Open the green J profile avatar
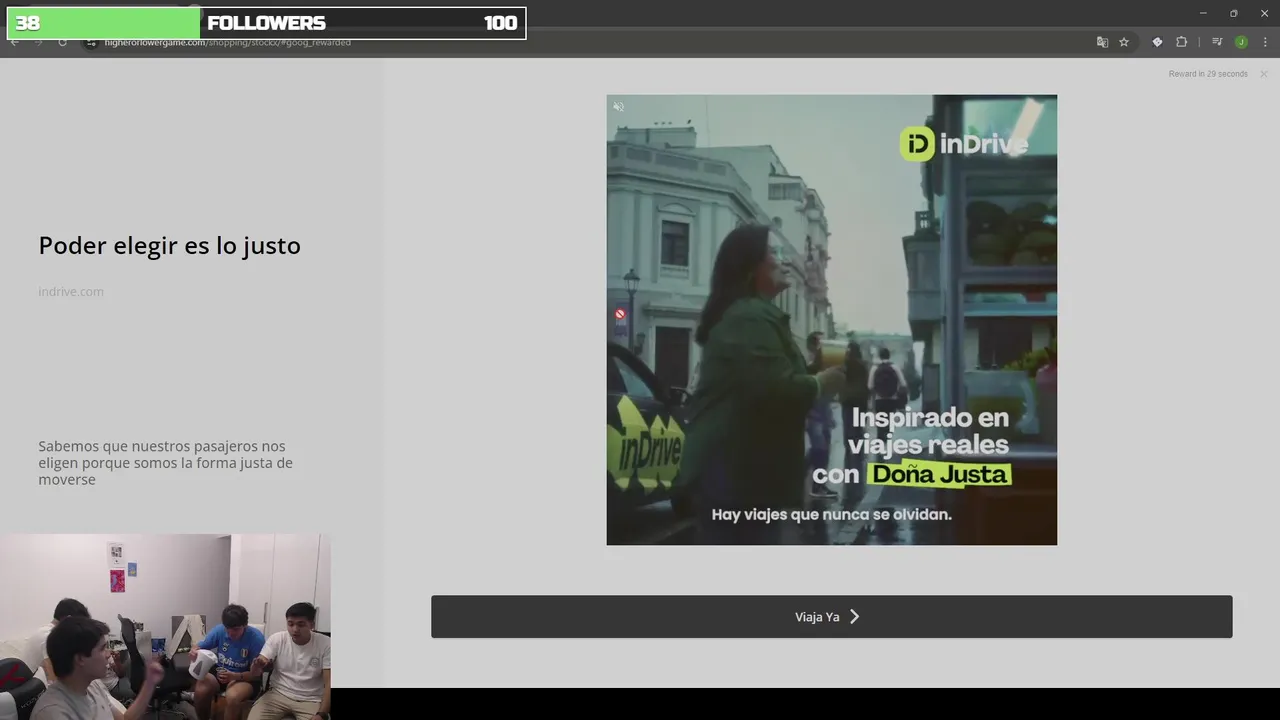The width and height of the screenshot is (1280, 720). [1241, 42]
